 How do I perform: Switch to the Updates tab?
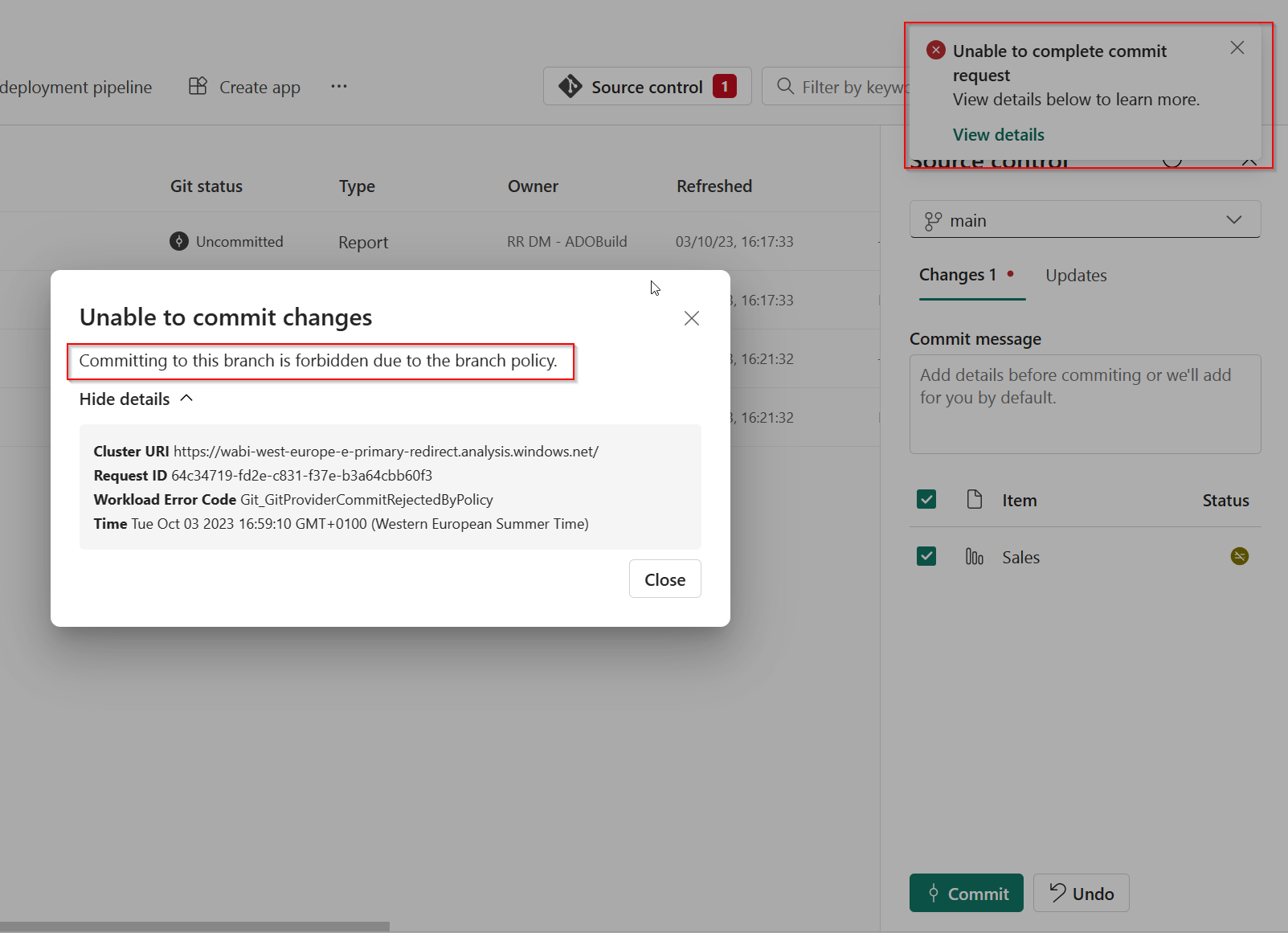point(1076,275)
